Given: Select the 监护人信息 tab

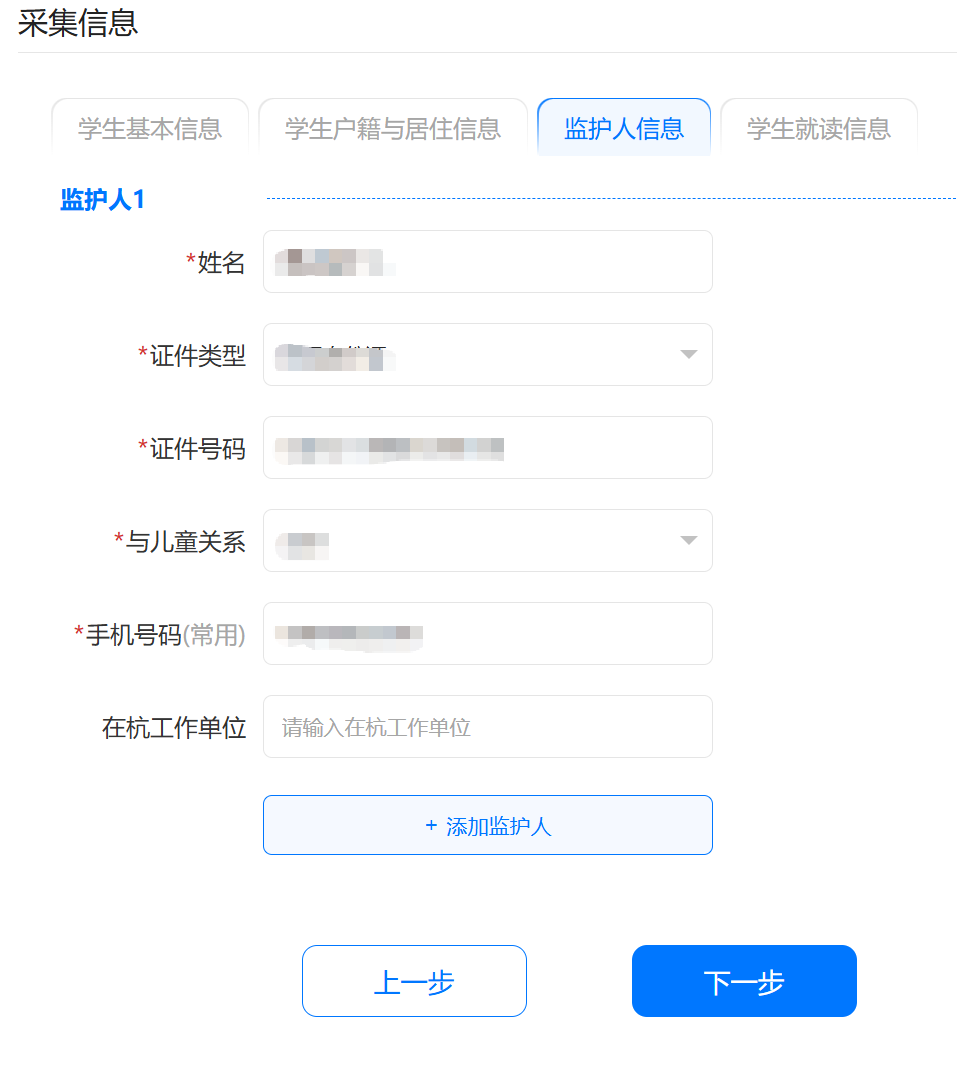Looking at the screenshot, I should point(624,127).
